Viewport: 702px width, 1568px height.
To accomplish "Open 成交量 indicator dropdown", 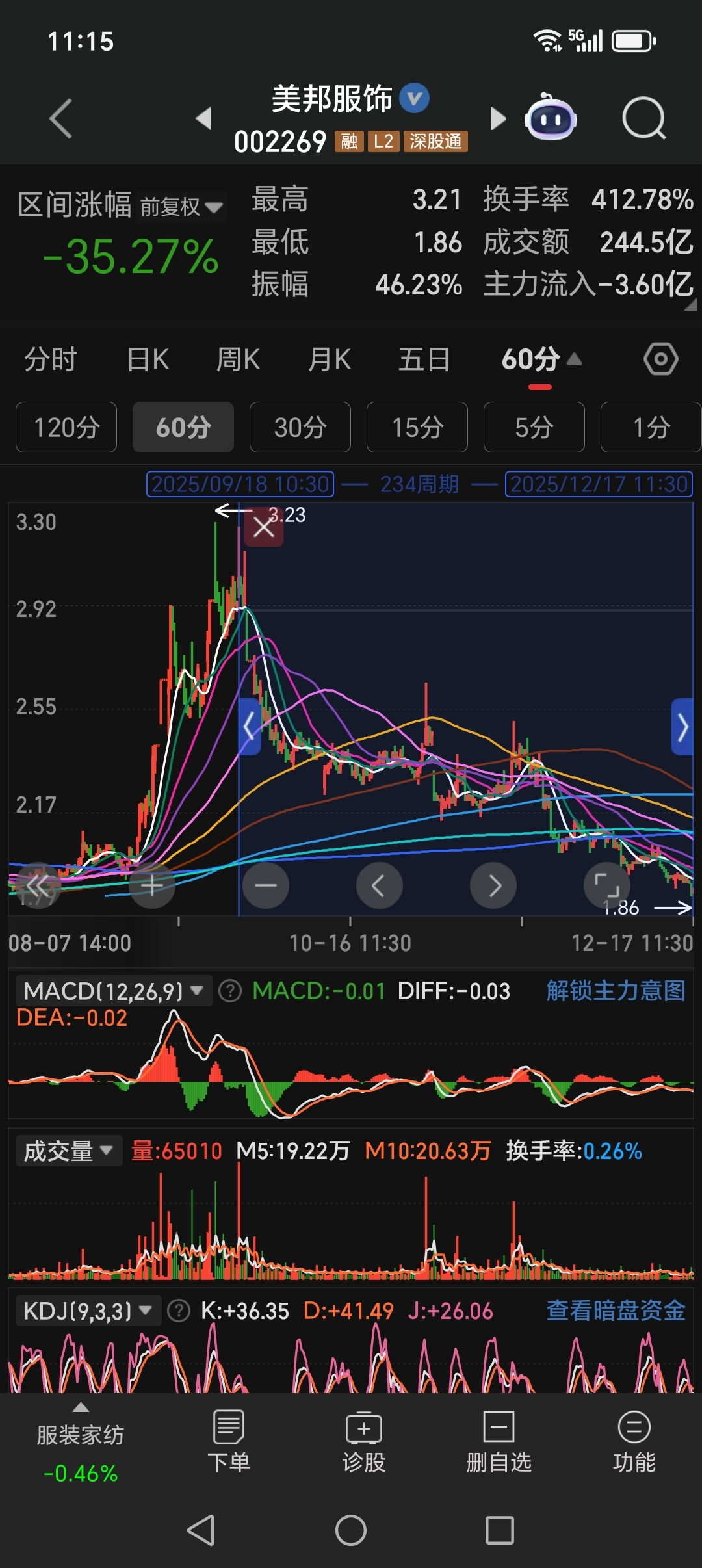I will click(68, 1151).
